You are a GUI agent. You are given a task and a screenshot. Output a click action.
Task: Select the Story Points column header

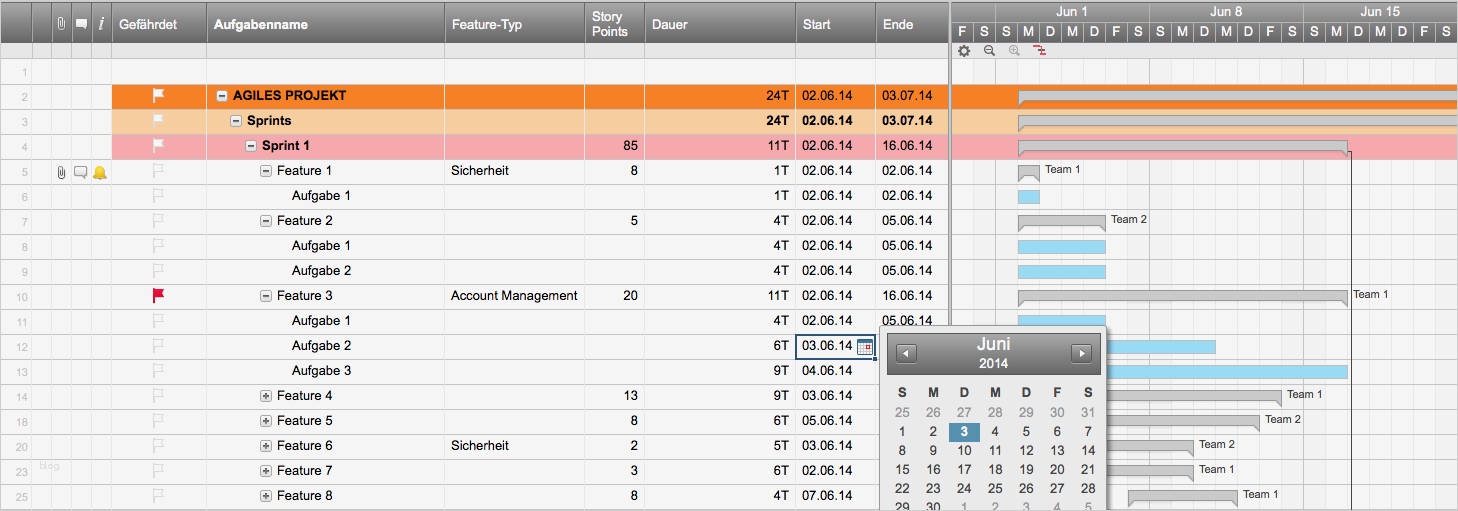[615, 24]
